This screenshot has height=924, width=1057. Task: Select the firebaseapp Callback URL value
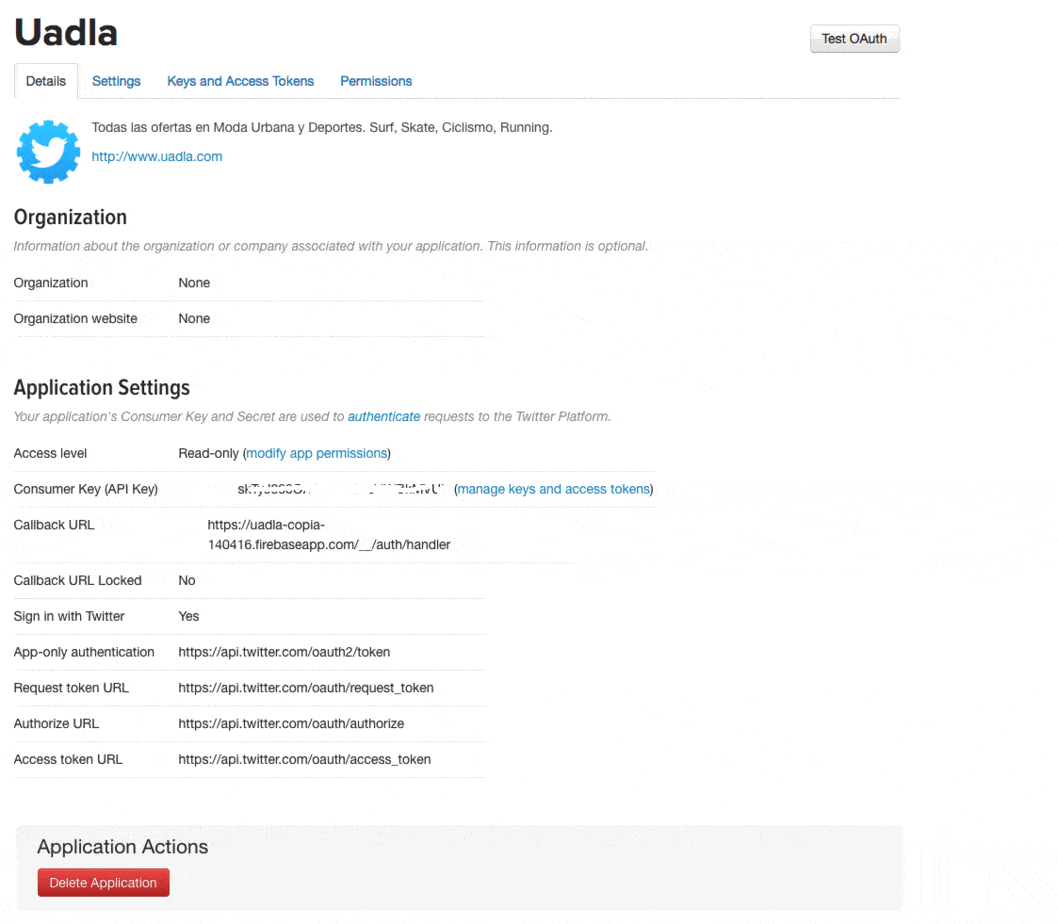(x=328, y=534)
